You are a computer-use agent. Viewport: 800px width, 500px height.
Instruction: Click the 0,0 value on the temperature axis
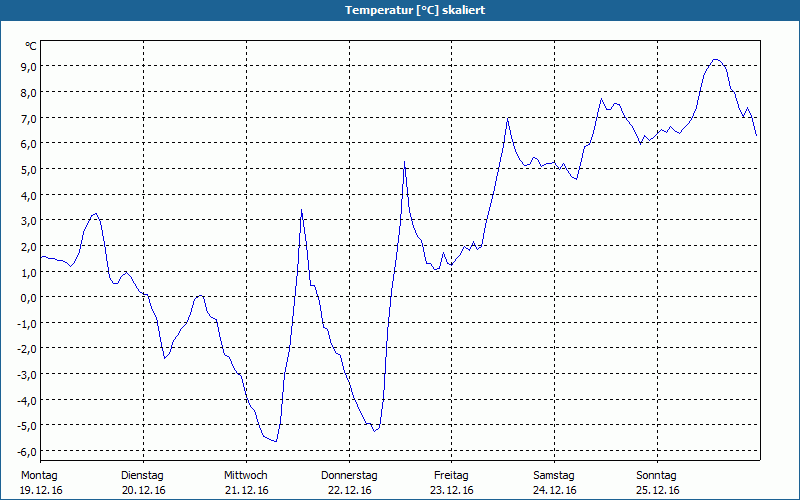[x=29, y=298]
